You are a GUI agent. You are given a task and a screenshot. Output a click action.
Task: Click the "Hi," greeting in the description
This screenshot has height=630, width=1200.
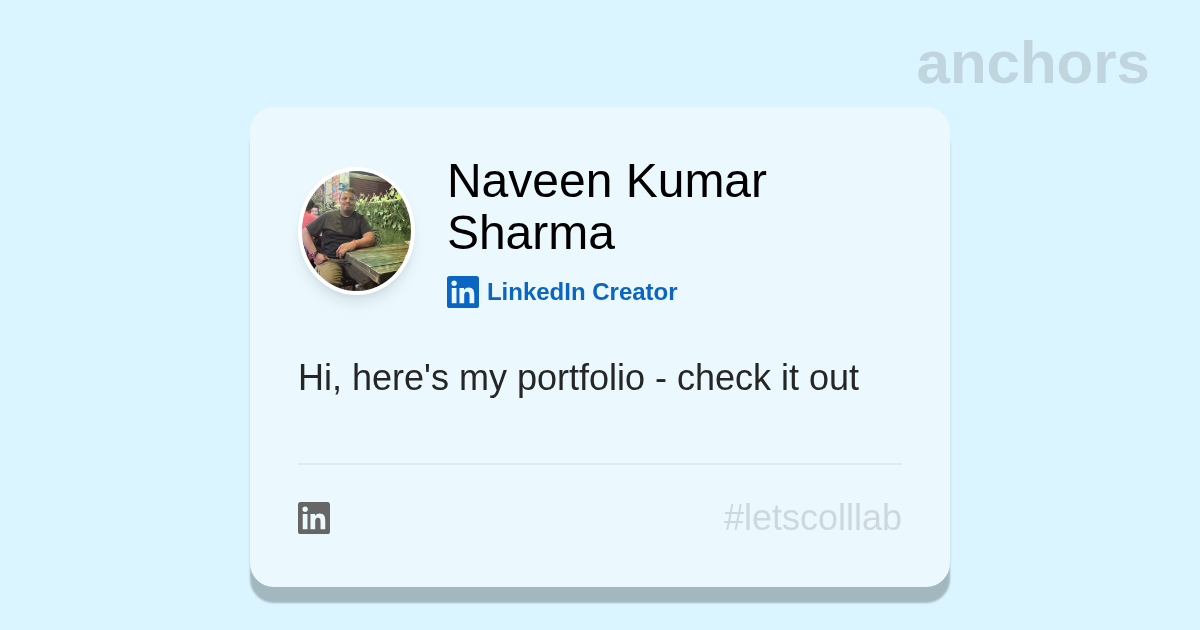click(x=319, y=378)
